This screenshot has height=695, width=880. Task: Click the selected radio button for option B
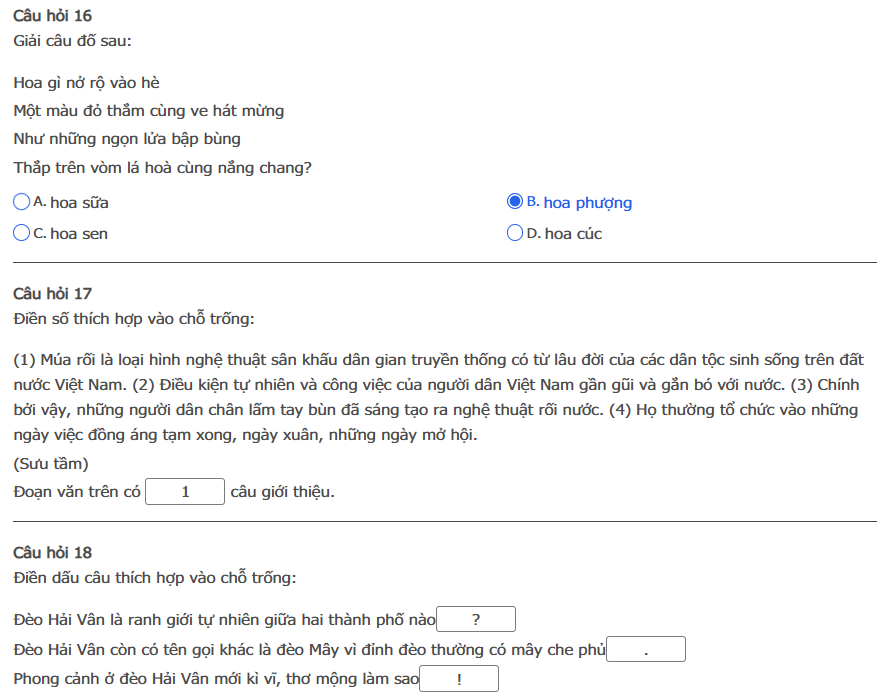click(515, 202)
